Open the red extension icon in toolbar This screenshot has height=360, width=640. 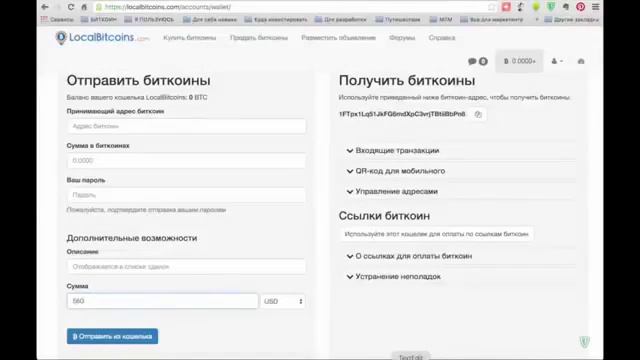pos(506,7)
